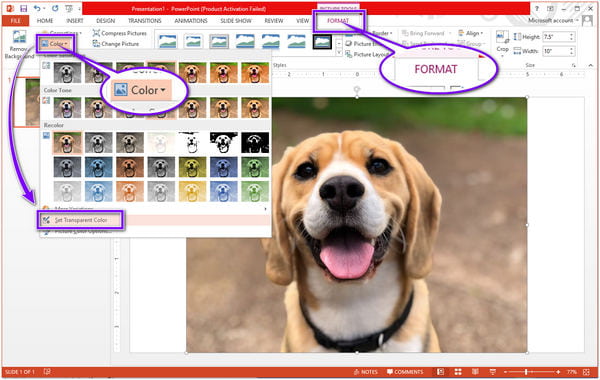Open the Color dropdown in the ribbon
Viewport: 600px width, 380px height.
click(56, 44)
